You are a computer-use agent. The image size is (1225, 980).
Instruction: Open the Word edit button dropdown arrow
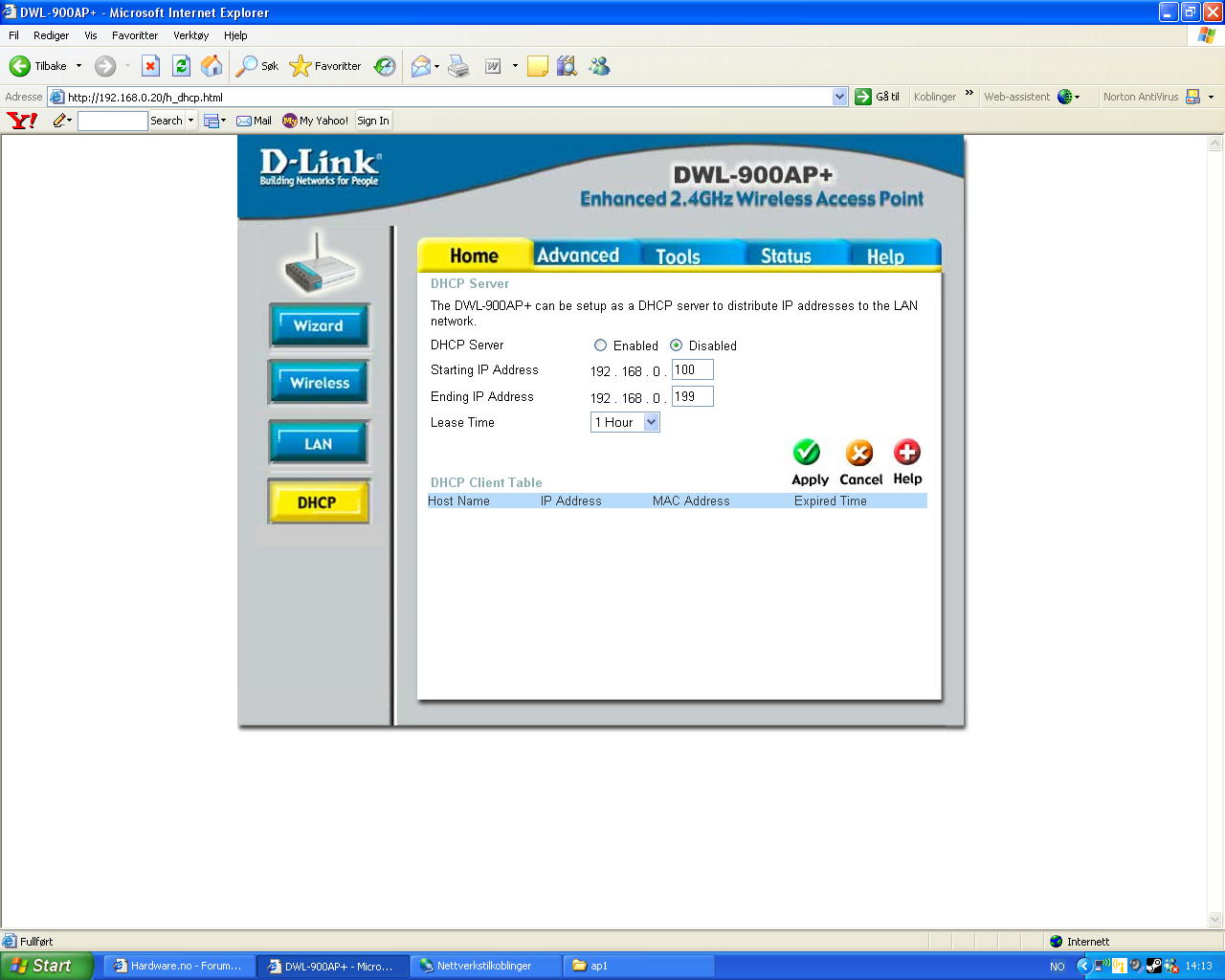[x=515, y=66]
